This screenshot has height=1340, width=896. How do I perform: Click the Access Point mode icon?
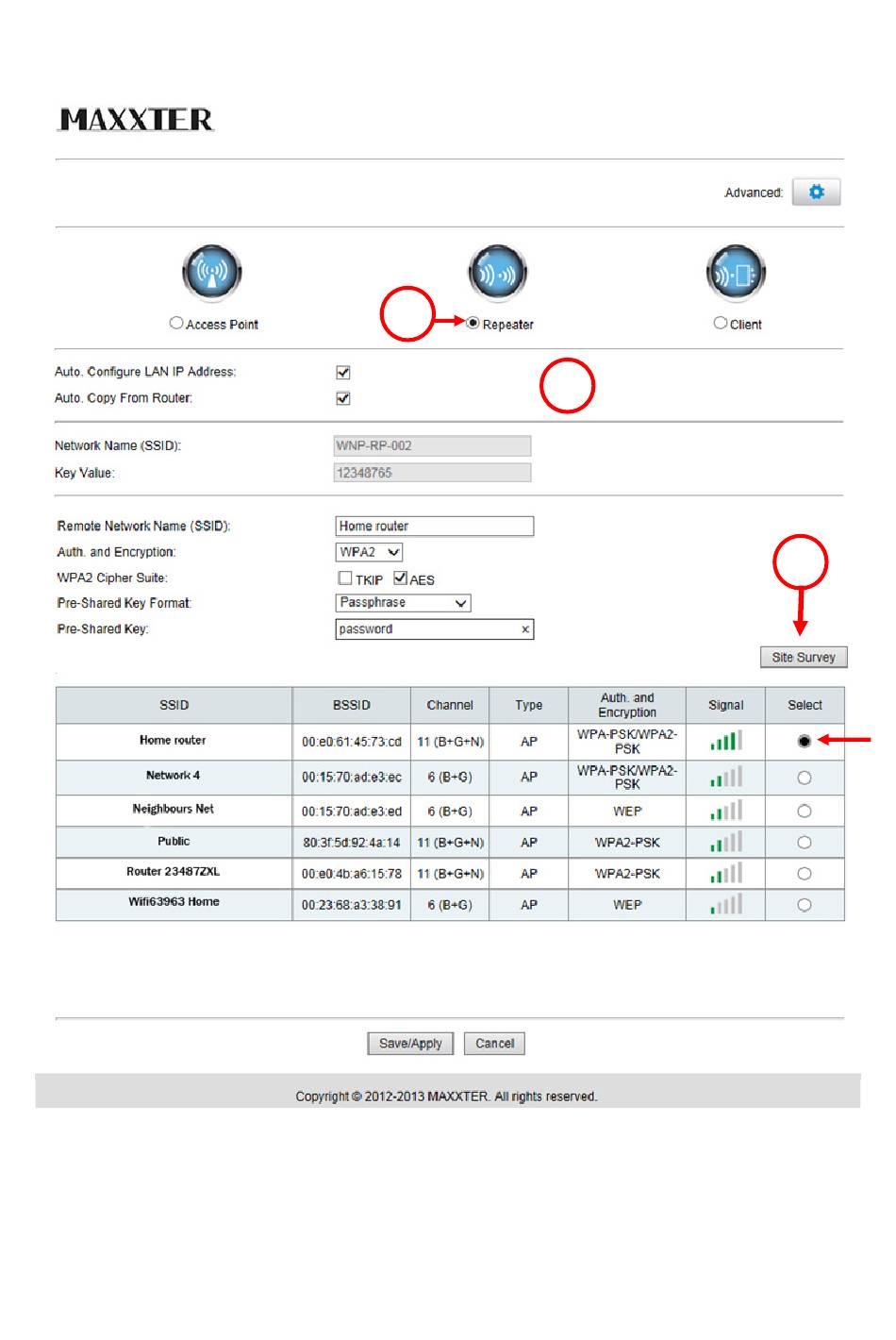click(x=212, y=274)
